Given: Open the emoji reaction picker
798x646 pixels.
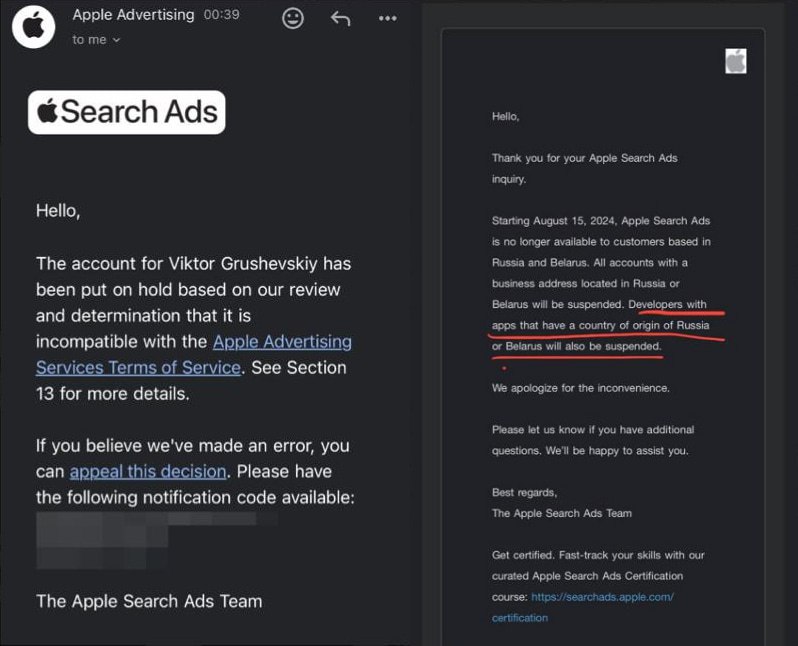Looking at the screenshot, I should click(x=293, y=19).
